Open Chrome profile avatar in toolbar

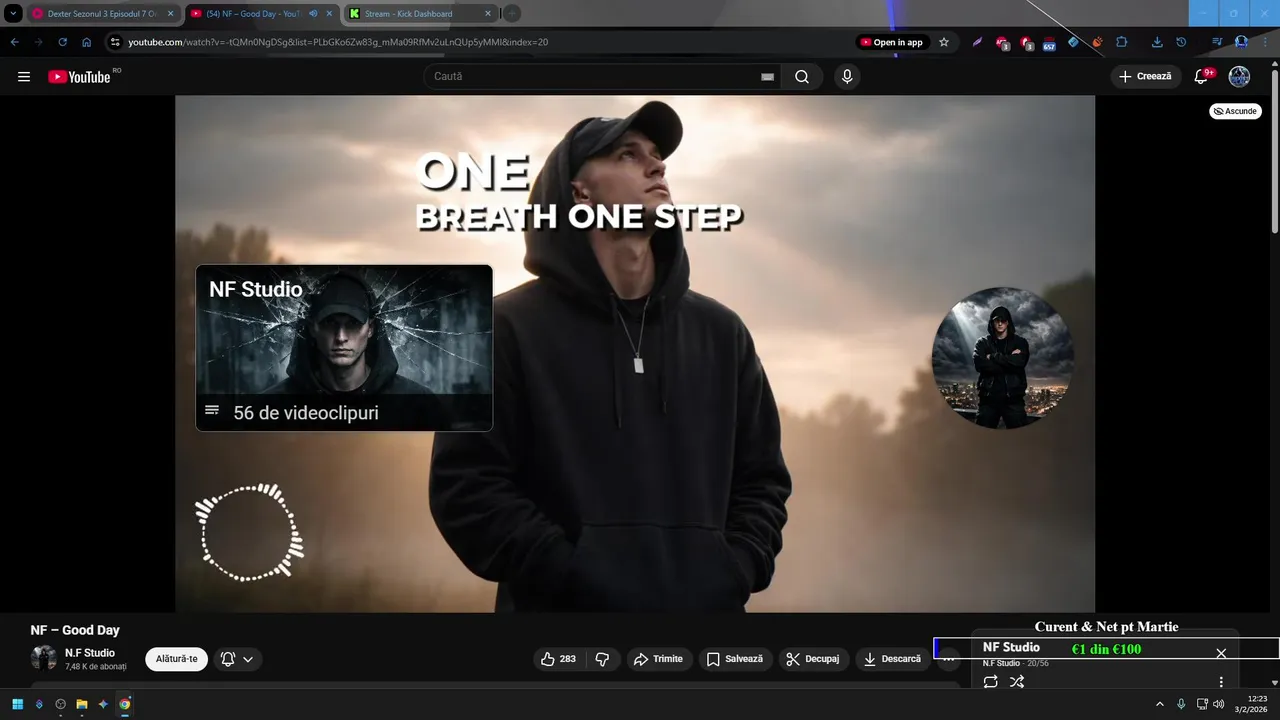click(x=1241, y=42)
